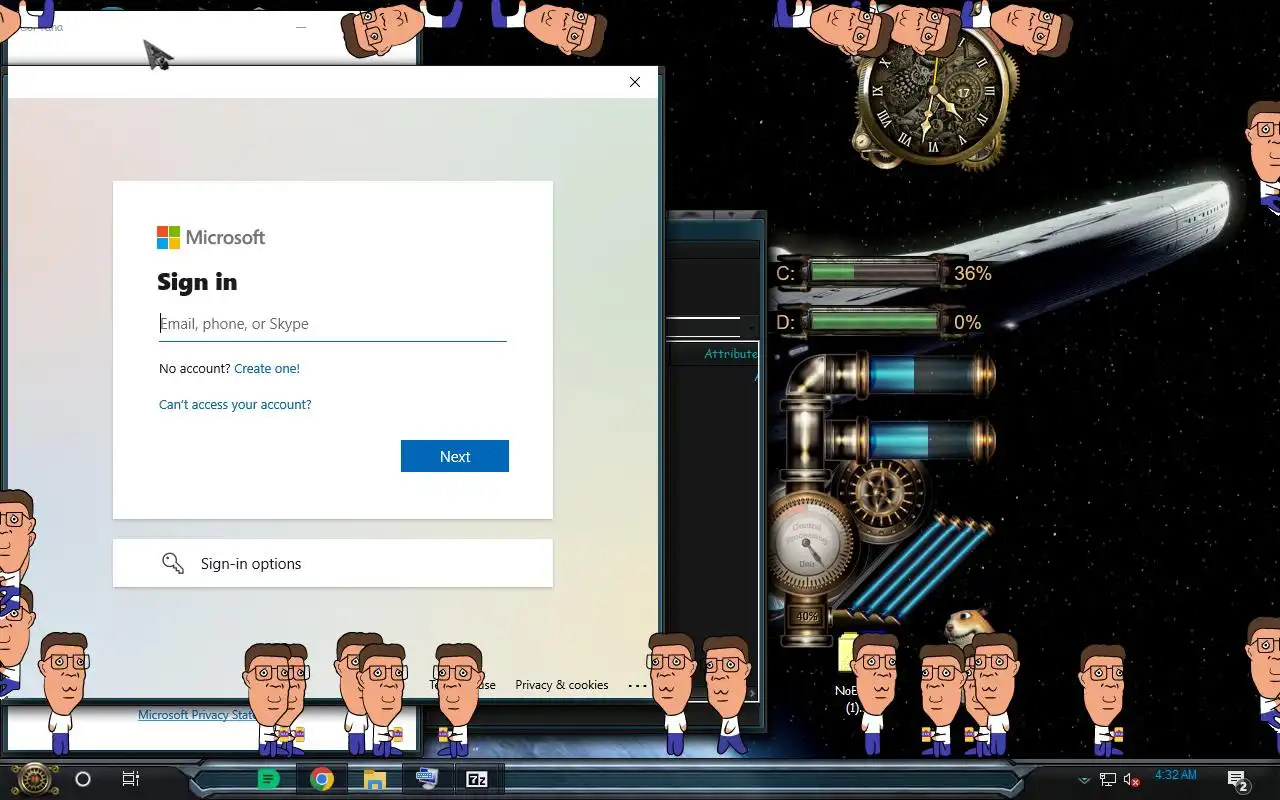Open Task View on taskbar
Viewport: 1280px width, 800px height.
point(131,779)
